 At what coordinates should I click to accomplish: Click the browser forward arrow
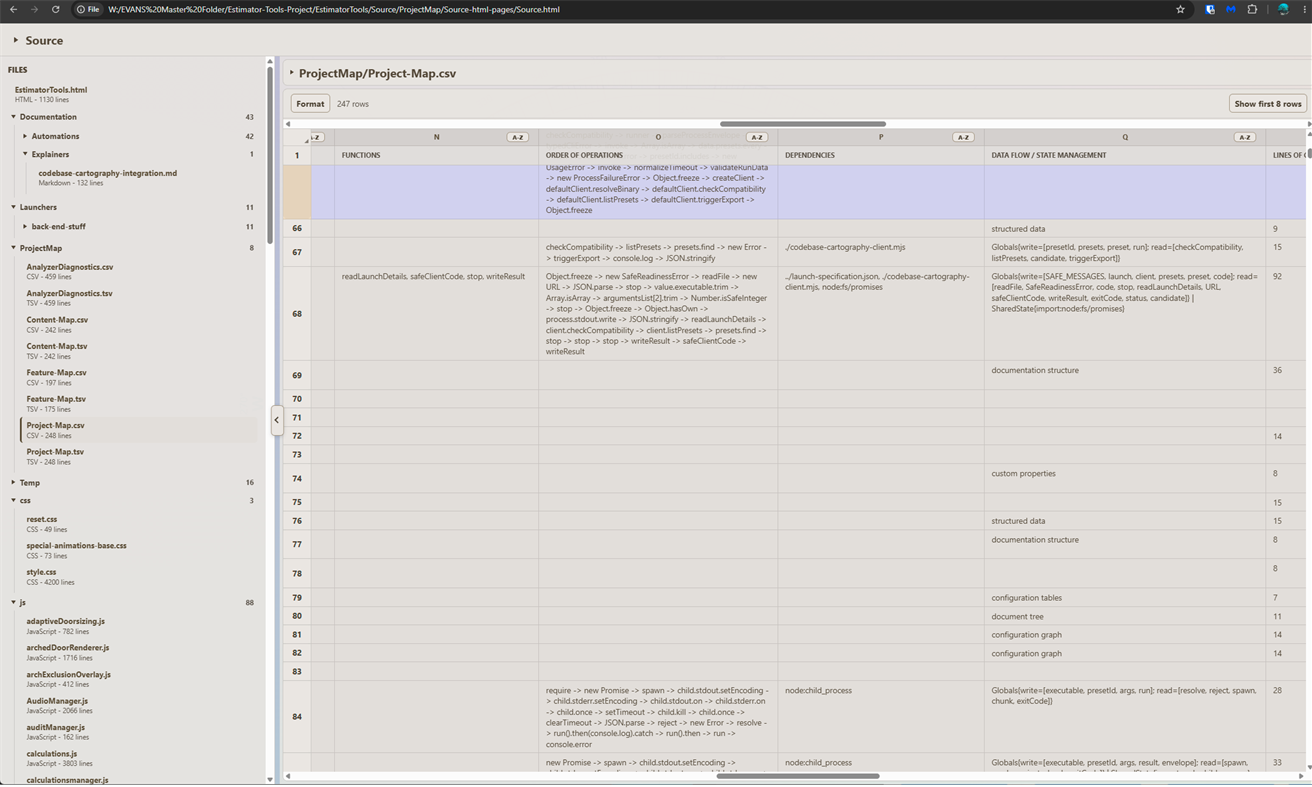pos(34,9)
